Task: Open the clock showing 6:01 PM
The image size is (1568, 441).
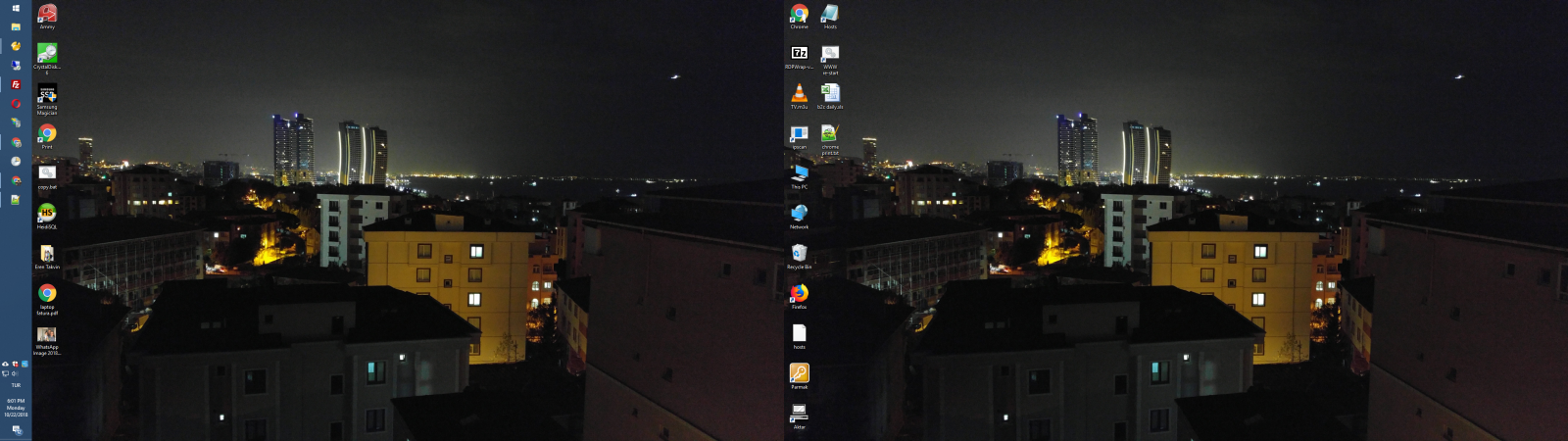Action: (16, 407)
